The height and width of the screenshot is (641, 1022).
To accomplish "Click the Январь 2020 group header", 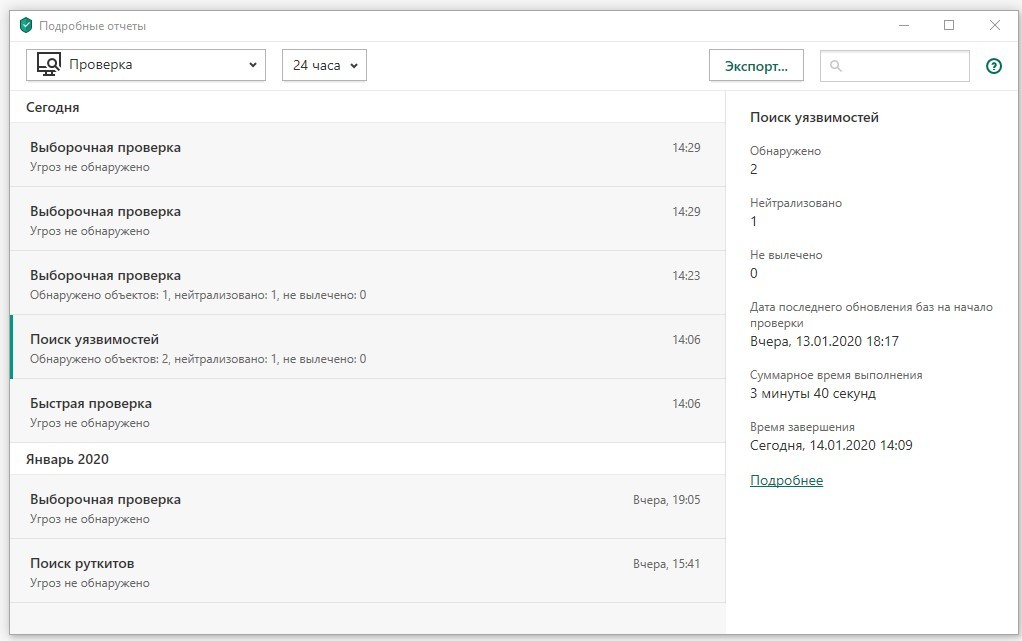I will [67, 459].
